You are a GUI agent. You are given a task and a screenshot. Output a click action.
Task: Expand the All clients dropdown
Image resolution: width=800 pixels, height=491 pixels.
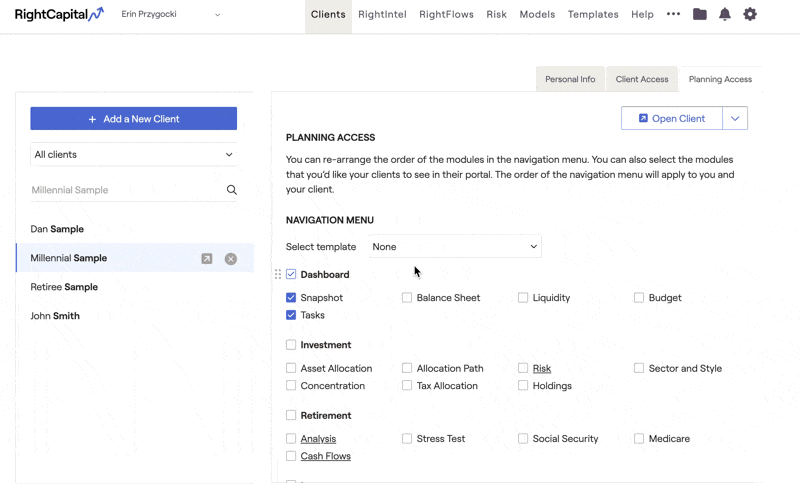pyautogui.click(x=133, y=155)
